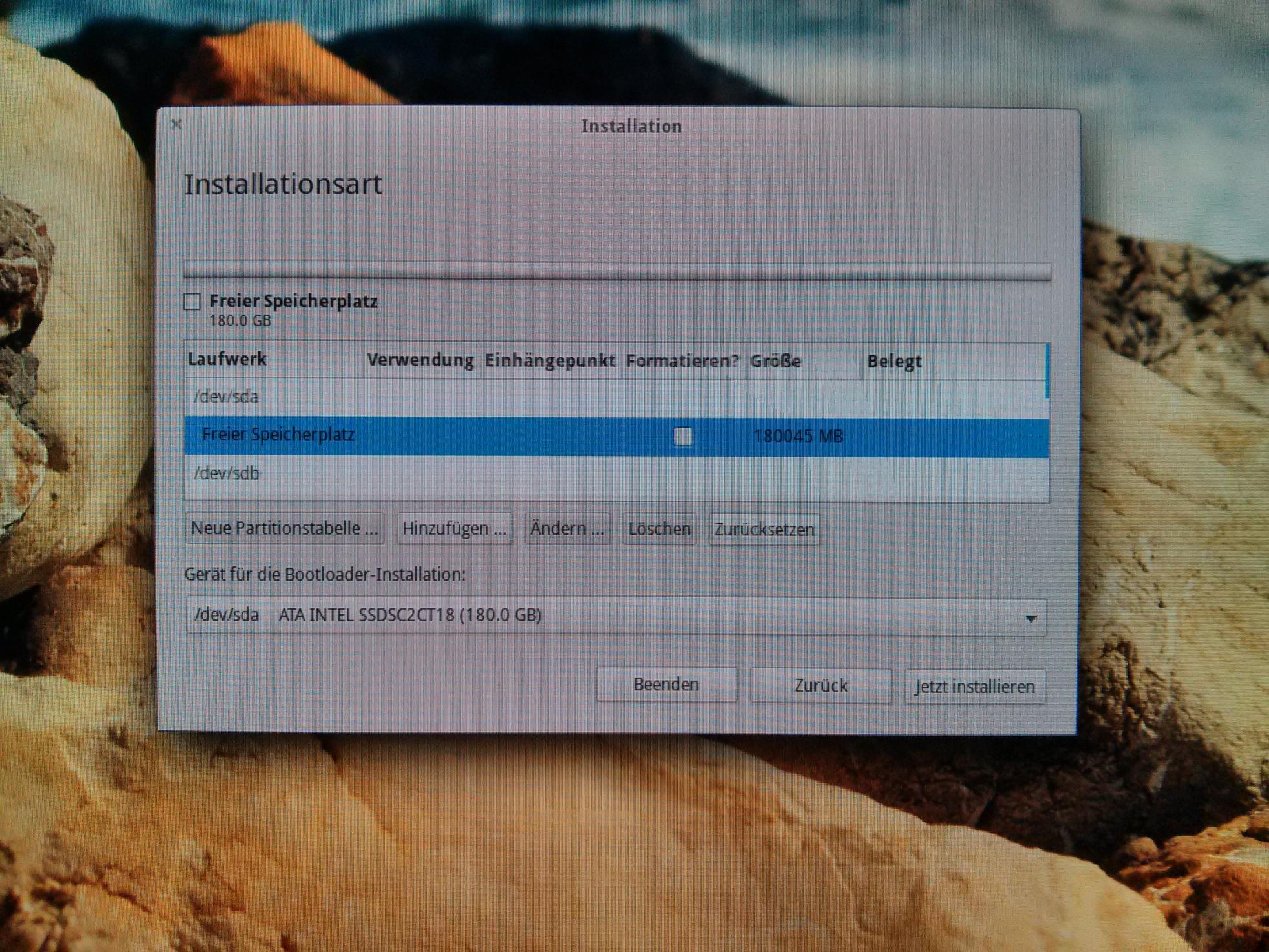The width and height of the screenshot is (1269, 952).
Task: Click the Freier Speicherplatz legend color box
Action: (192, 301)
